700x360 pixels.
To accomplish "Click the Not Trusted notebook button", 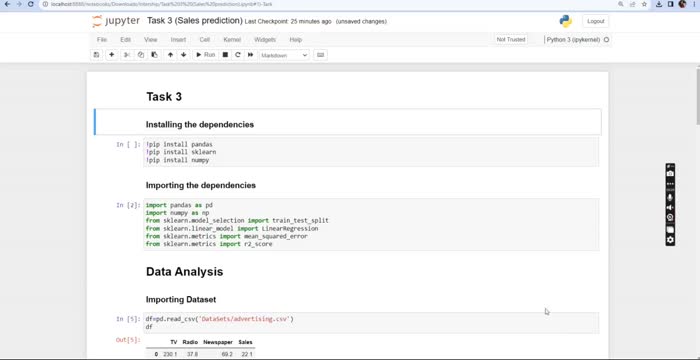I will [511, 40].
